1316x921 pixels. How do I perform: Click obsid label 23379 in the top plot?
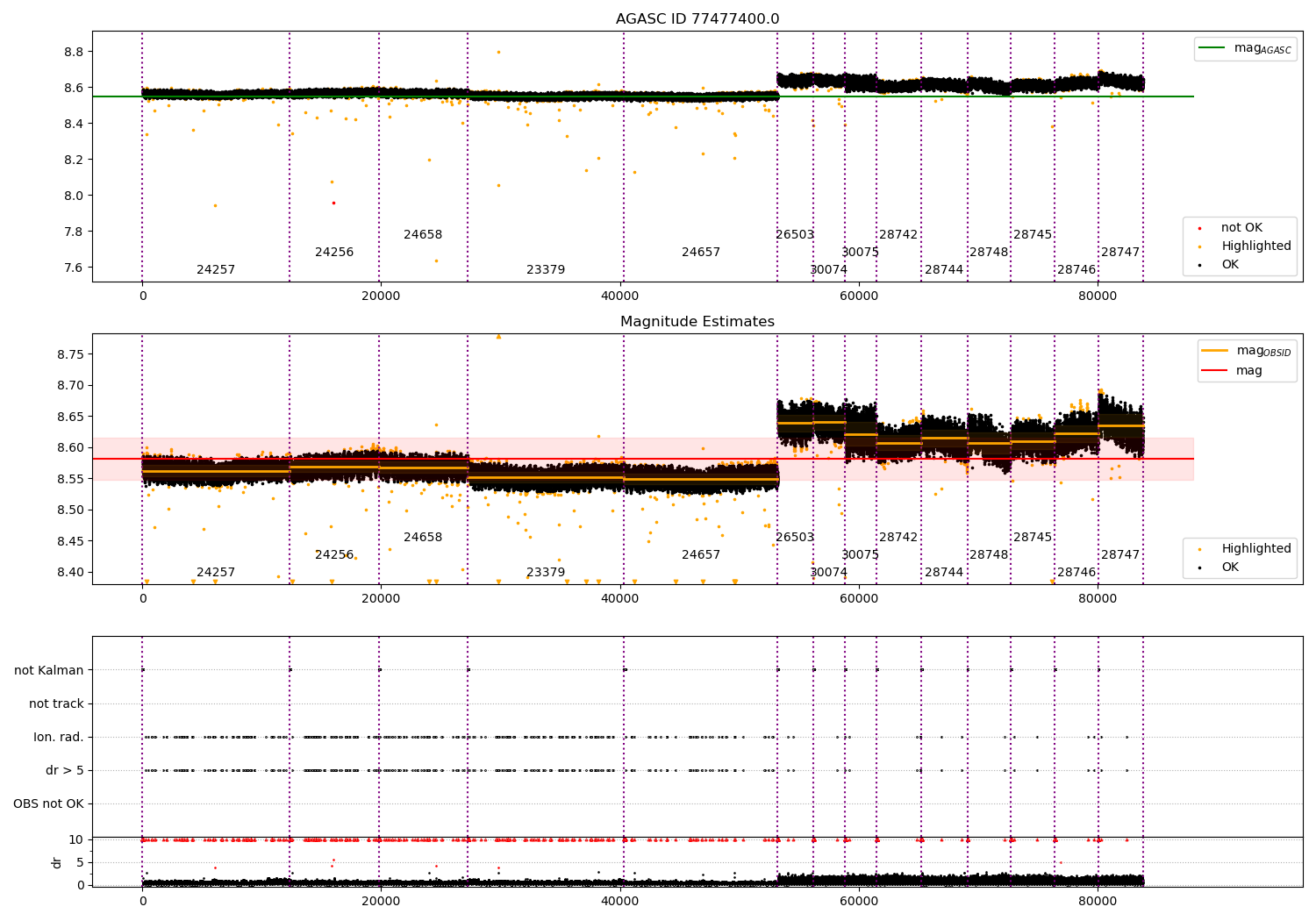pos(546,270)
